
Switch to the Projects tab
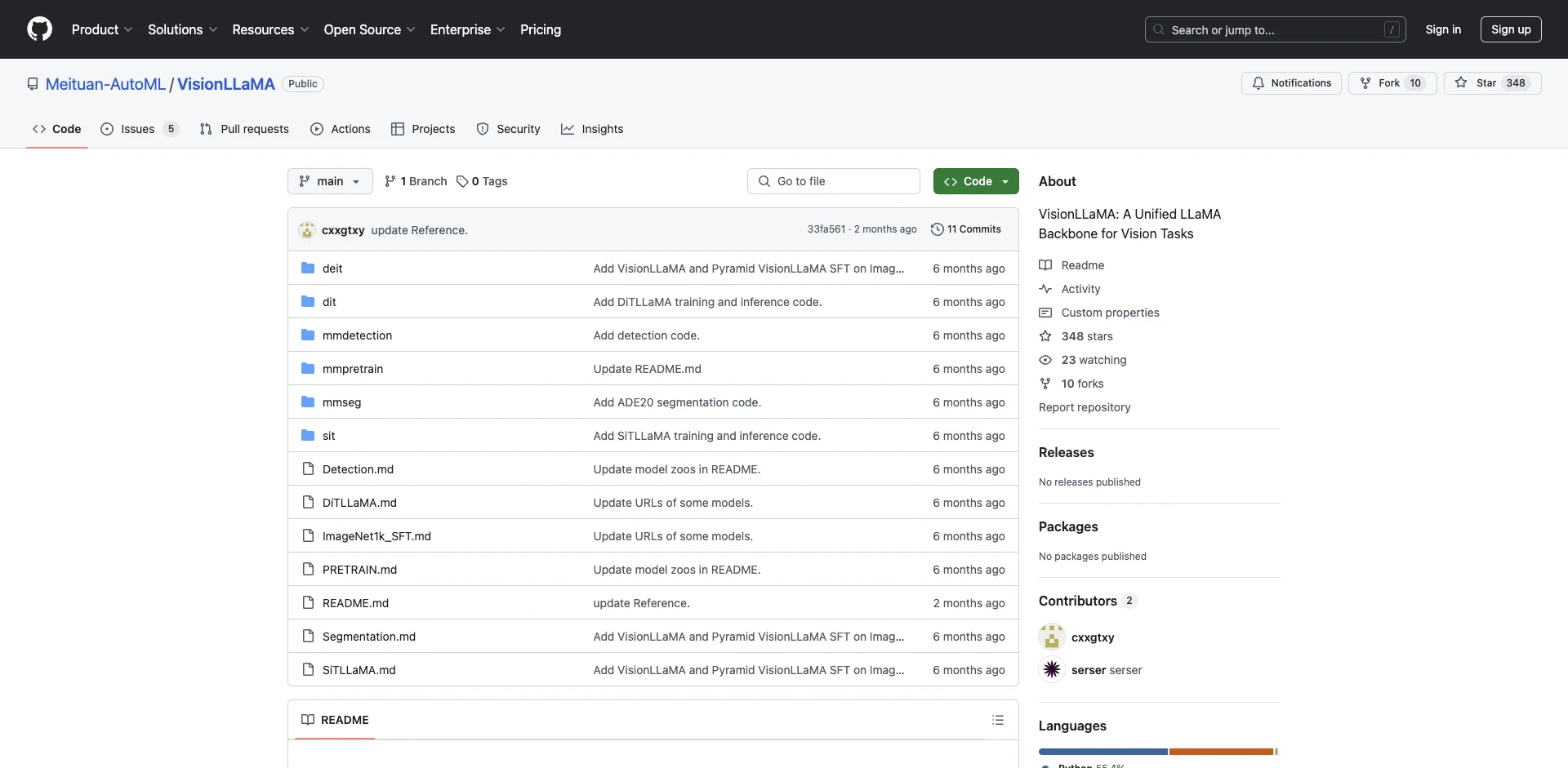click(x=423, y=129)
